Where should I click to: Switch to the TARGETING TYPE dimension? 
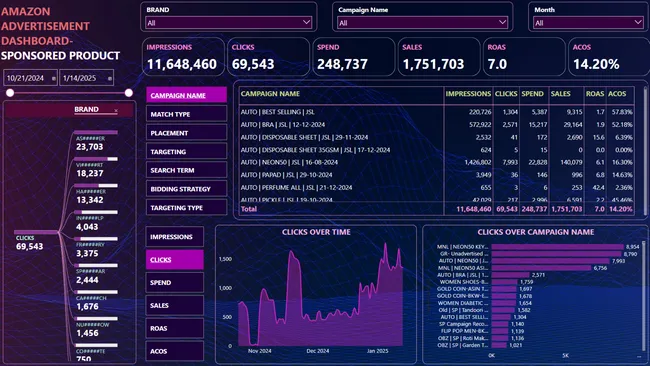pyautogui.click(x=187, y=207)
